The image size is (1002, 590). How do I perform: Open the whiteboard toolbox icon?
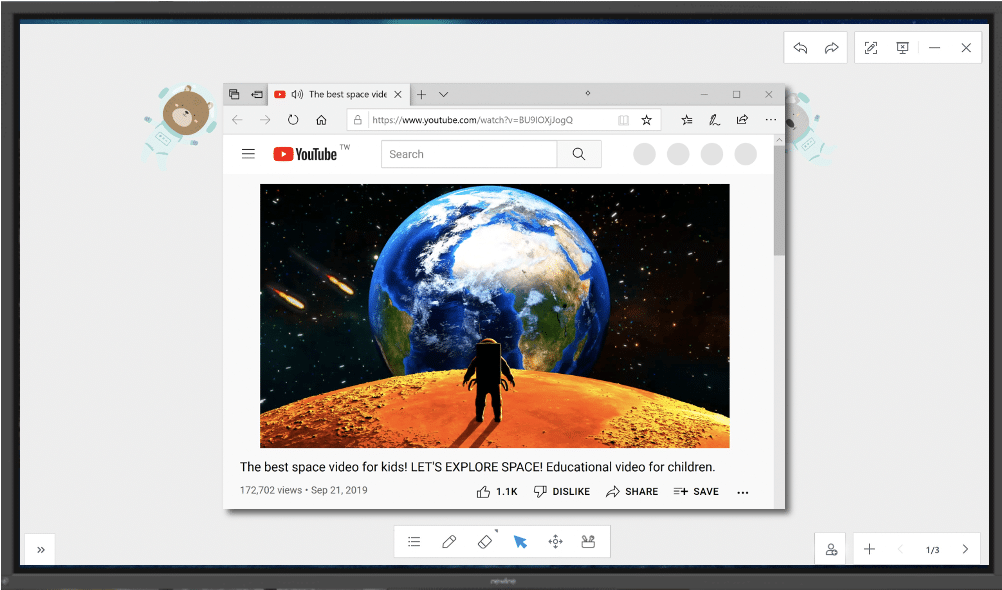pyautogui.click(x=589, y=542)
